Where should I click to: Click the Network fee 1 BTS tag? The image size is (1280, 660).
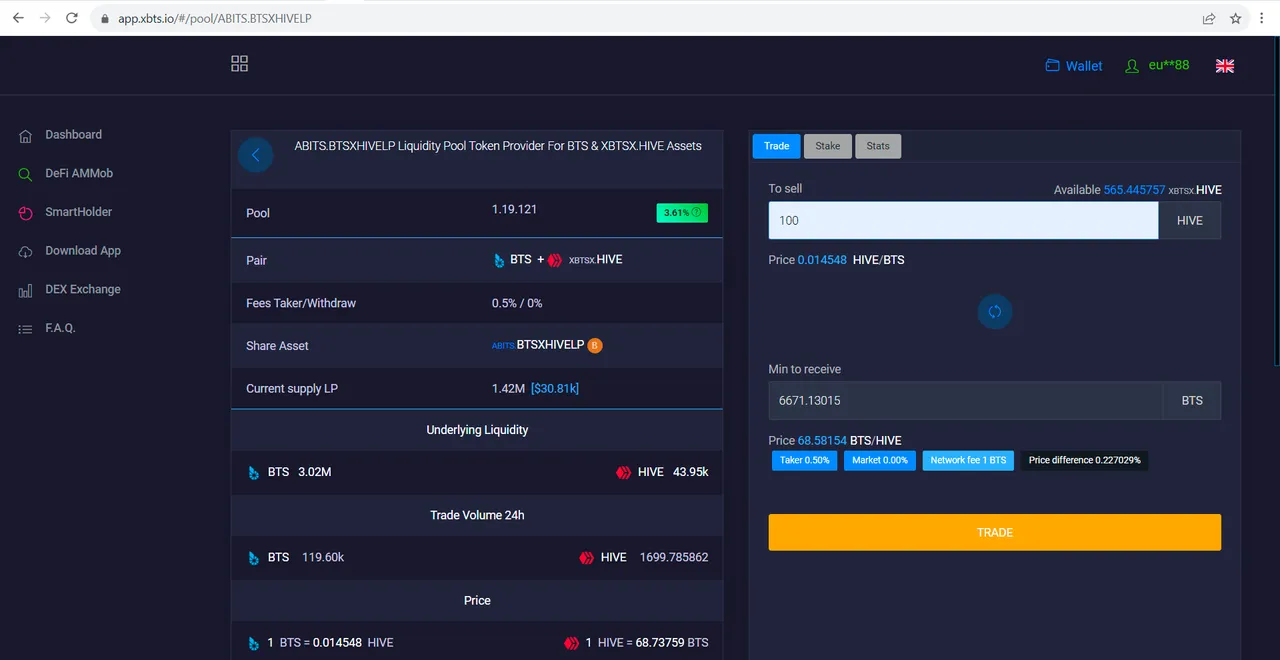968,461
